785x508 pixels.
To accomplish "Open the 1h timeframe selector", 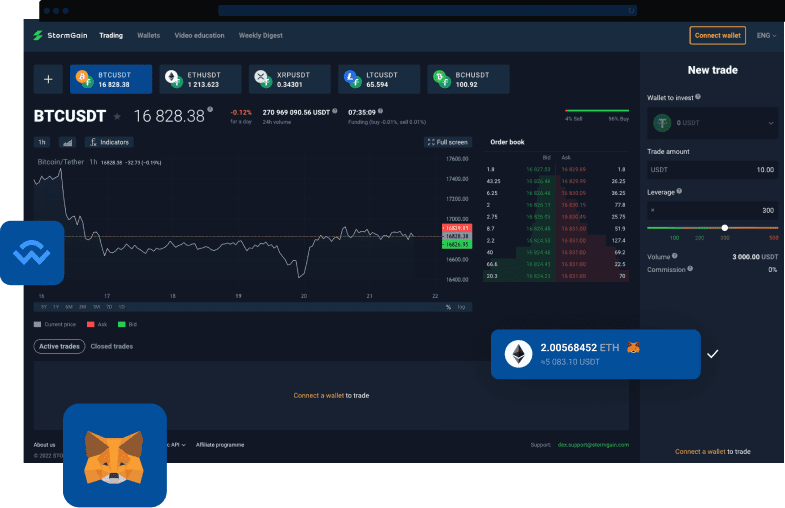I will [x=42, y=142].
